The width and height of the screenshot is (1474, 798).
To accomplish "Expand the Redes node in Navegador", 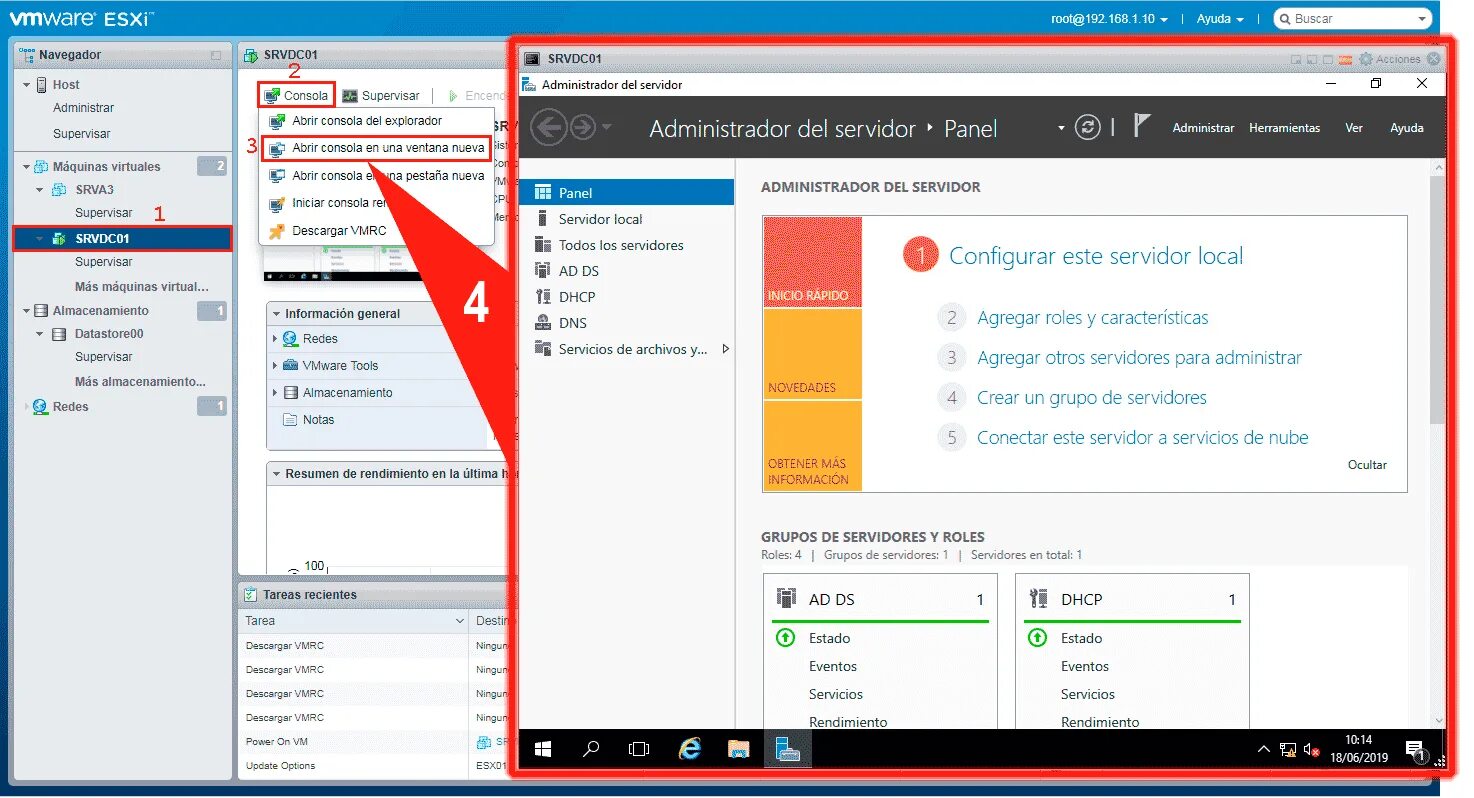I will [x=27, y=407].
